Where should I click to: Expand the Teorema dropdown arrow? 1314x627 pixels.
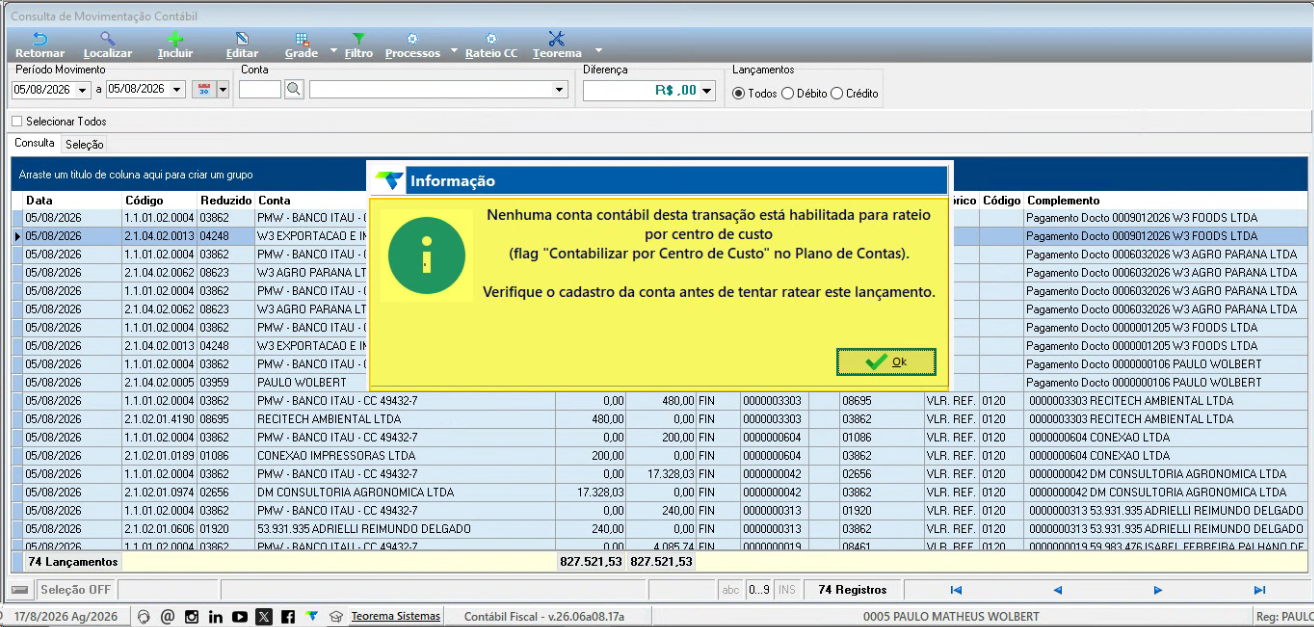(x=598, y=50)
